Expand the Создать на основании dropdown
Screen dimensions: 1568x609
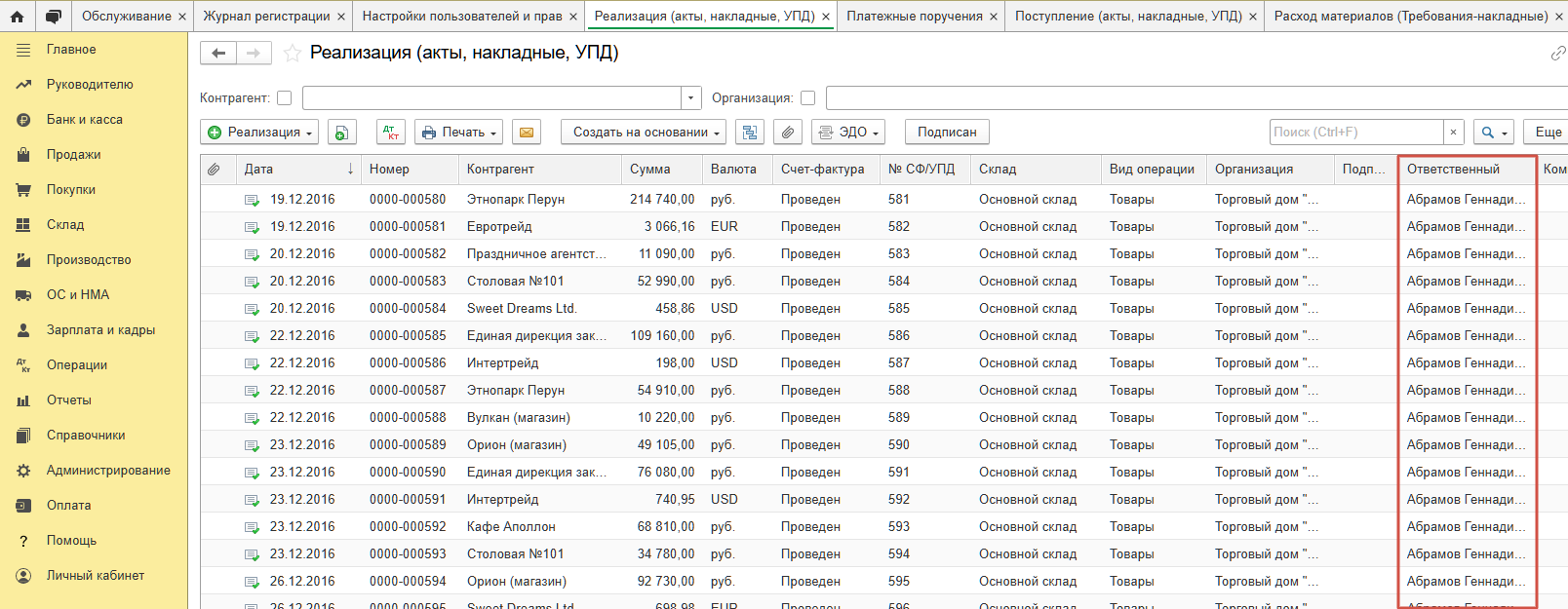644,133
